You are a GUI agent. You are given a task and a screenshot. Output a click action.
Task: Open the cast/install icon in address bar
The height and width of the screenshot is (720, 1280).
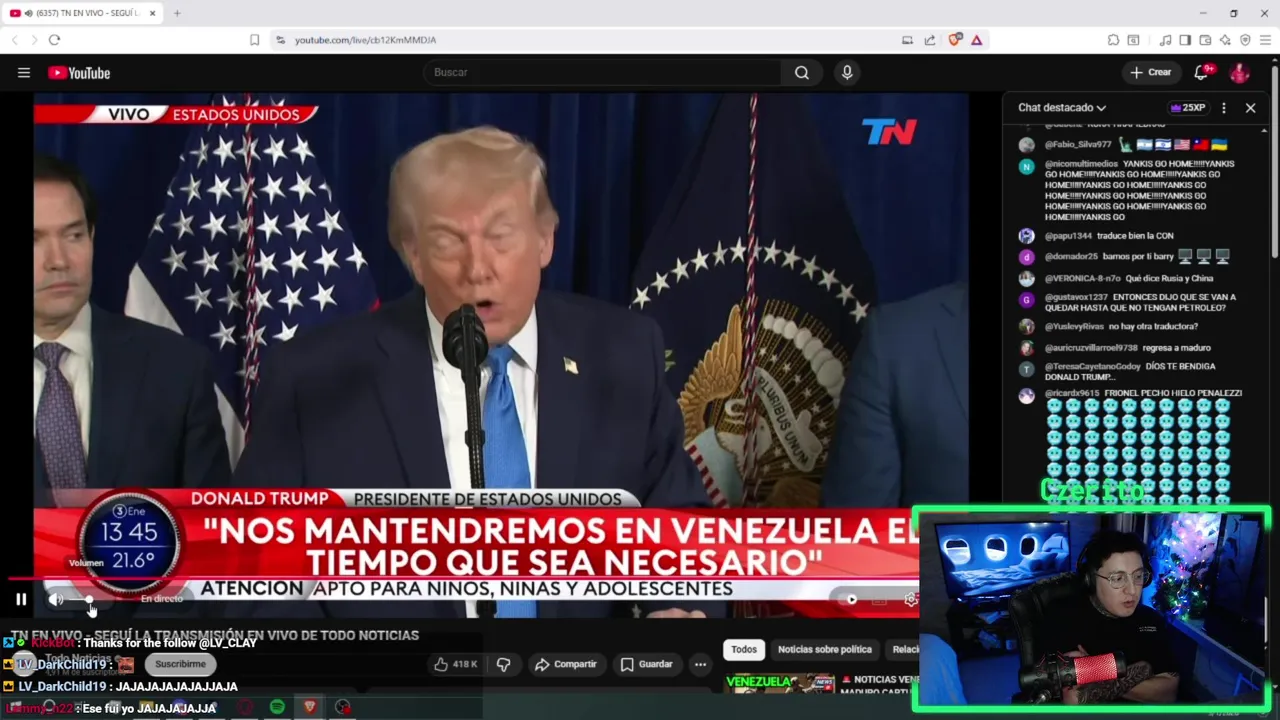[x=907, y=40]
